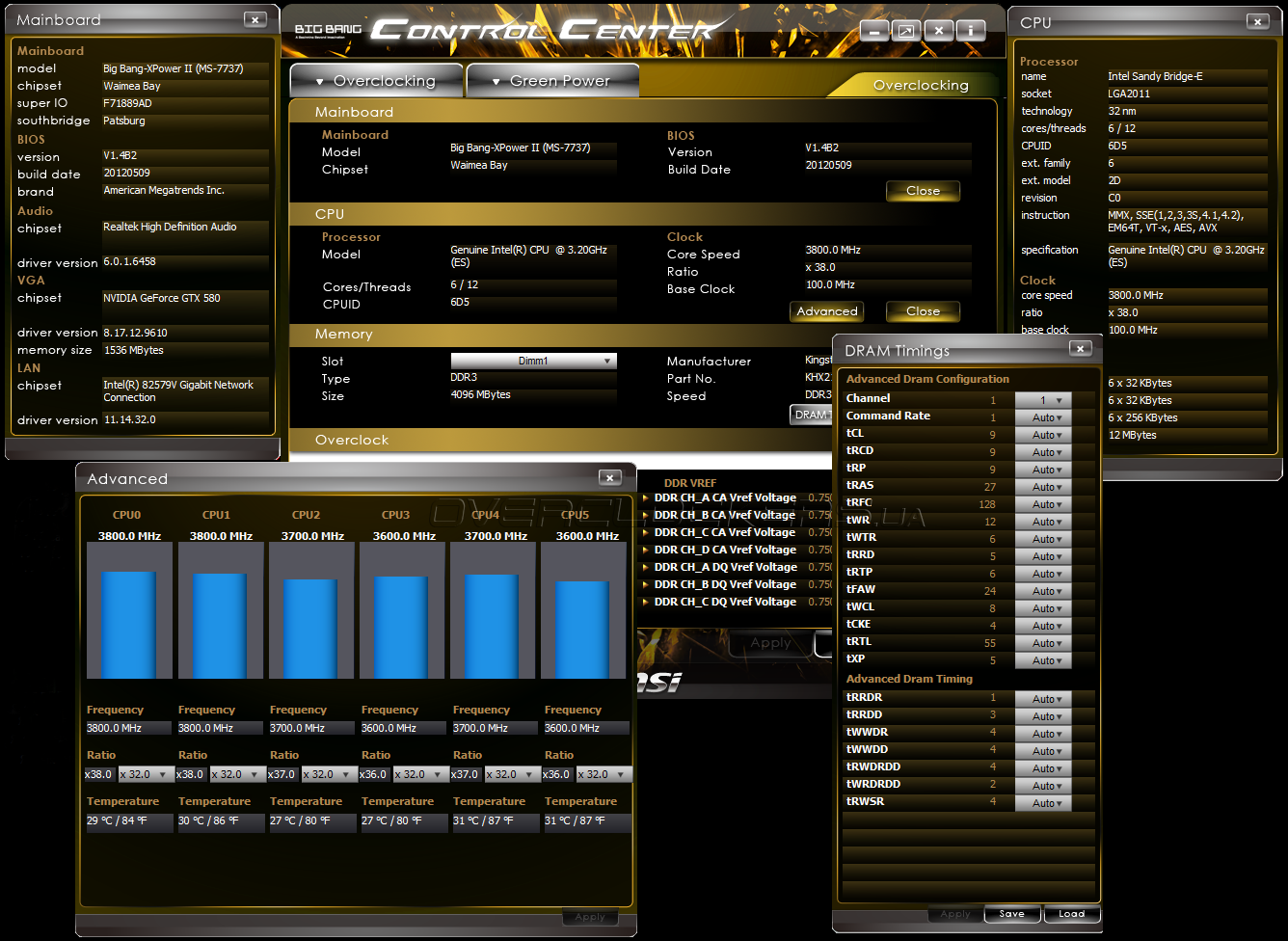Open the info icon in Control Center title bar
The image size is (1288, 941).
click(x=971, y=31)
